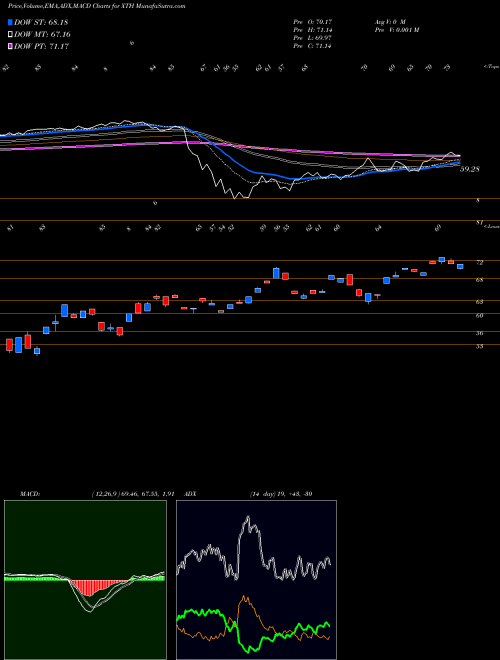The width and height of the screenshot is (500, 660).
Task: Click the last blue candlestick on the right
Action: point(460,266)
